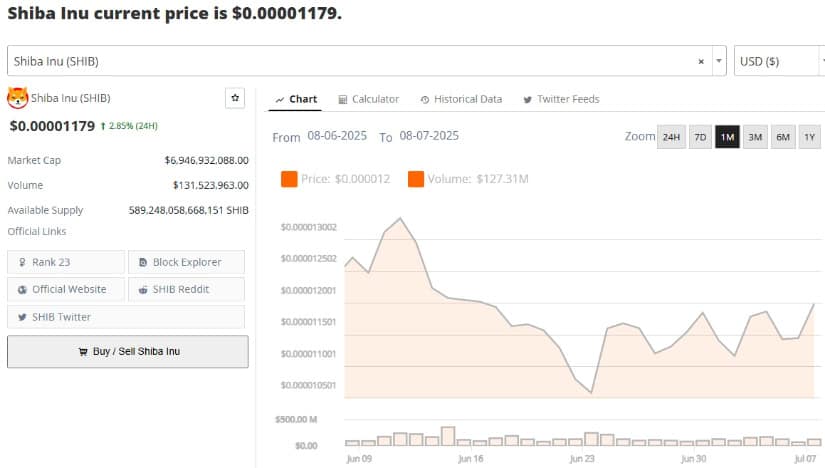Click the rank medal icon beside Rank 23
Viewport: 825px width, 468px height.
click(22, 262)
